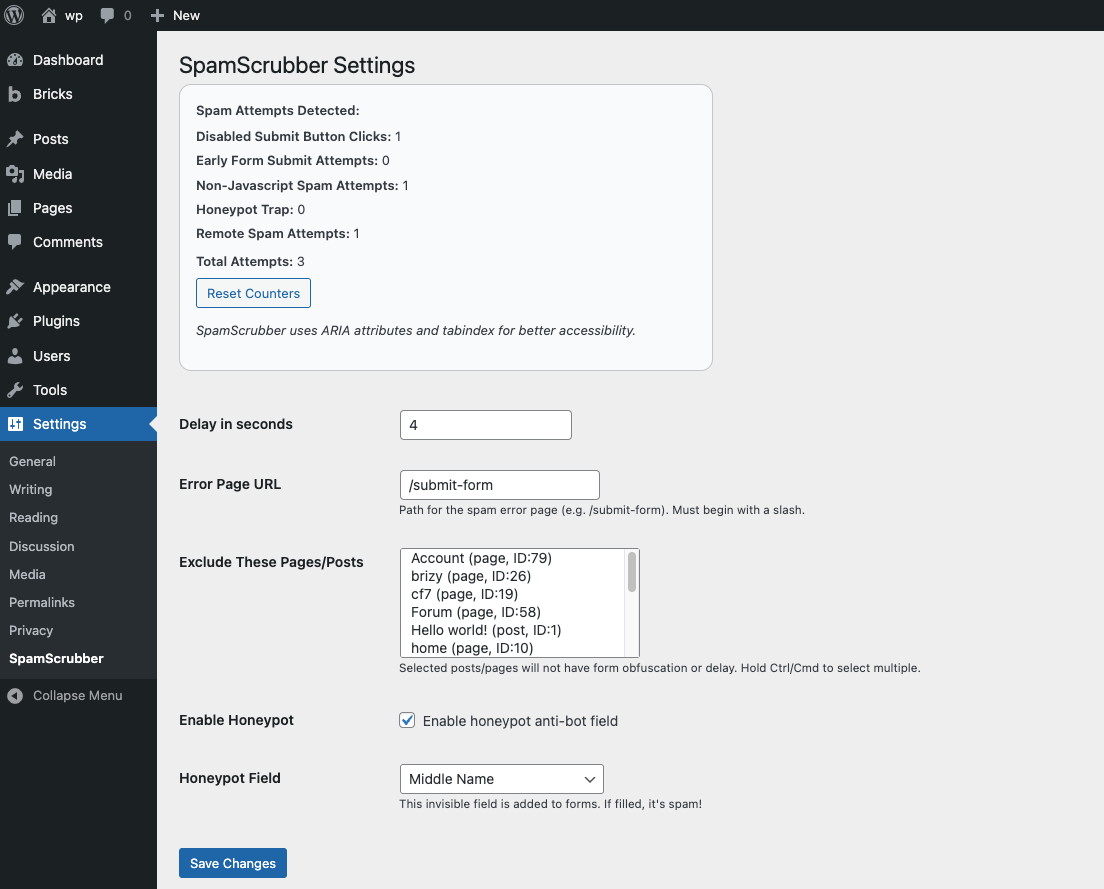Open the New item in admin bar
Screen dimensions: 1104x889
tap(175, 15)
